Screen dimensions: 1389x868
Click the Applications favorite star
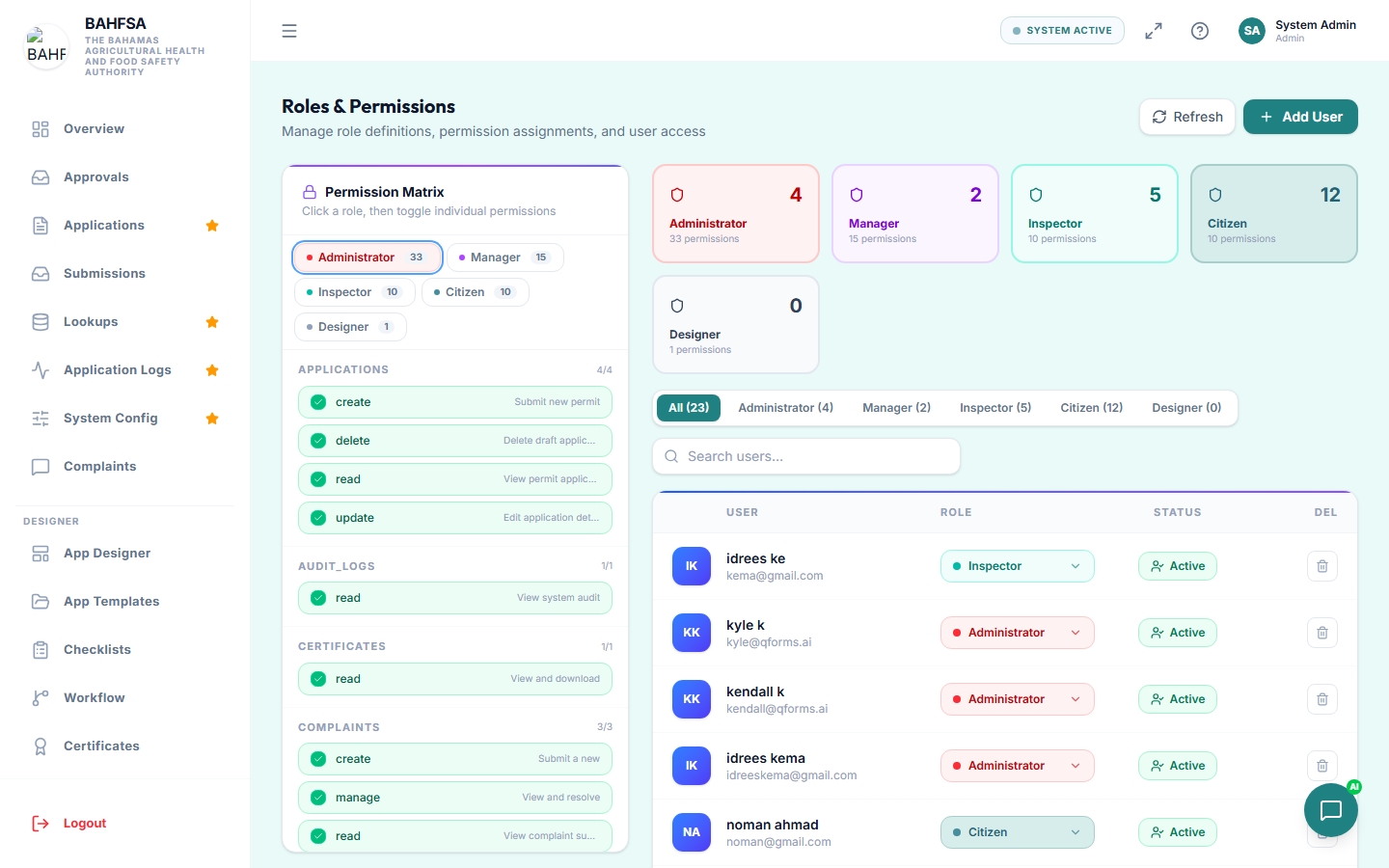click(x=212, y=226)
